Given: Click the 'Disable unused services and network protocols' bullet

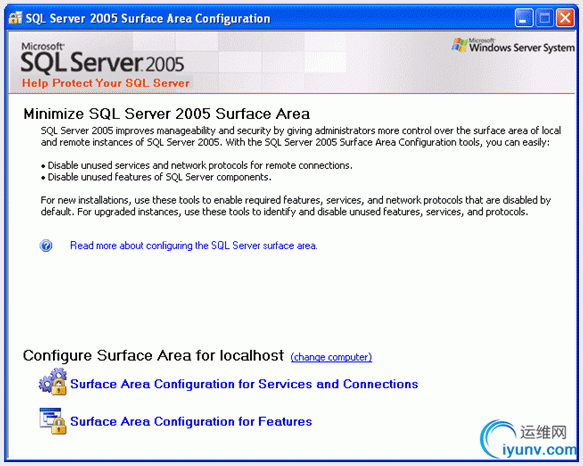Looking at the screenshot, I should [x=197, y=165].
